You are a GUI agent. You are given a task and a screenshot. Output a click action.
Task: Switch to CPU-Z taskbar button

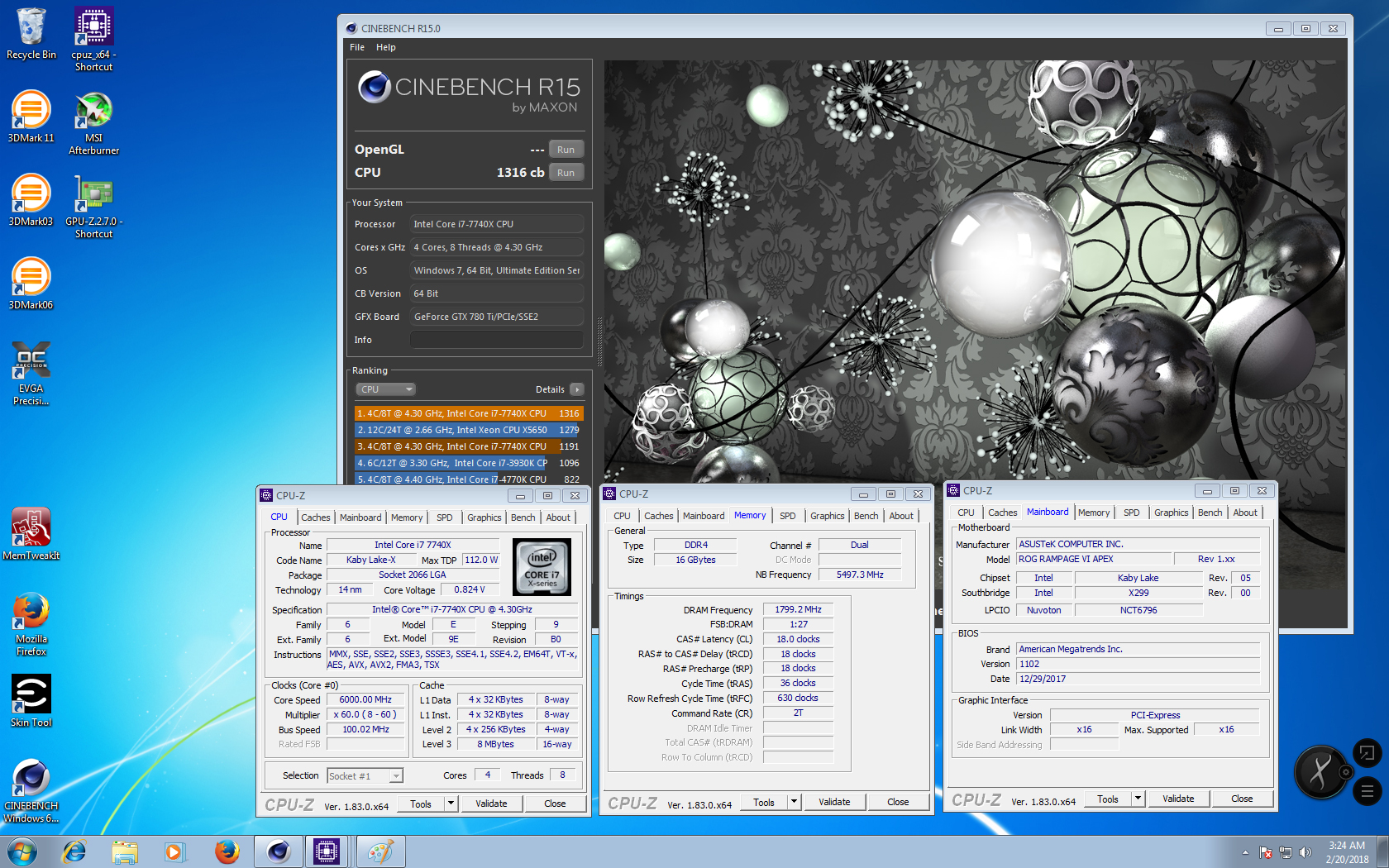(327, 851)
